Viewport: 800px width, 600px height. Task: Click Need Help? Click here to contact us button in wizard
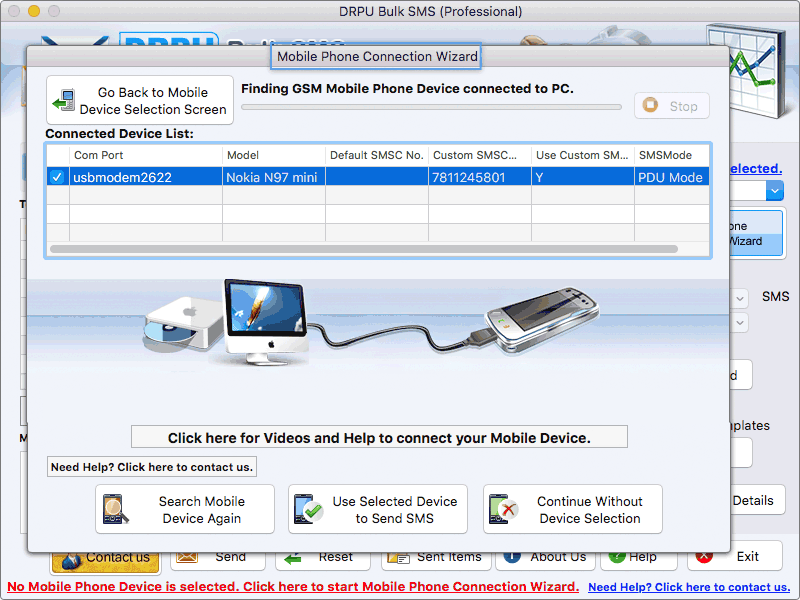tap(152, 467)
